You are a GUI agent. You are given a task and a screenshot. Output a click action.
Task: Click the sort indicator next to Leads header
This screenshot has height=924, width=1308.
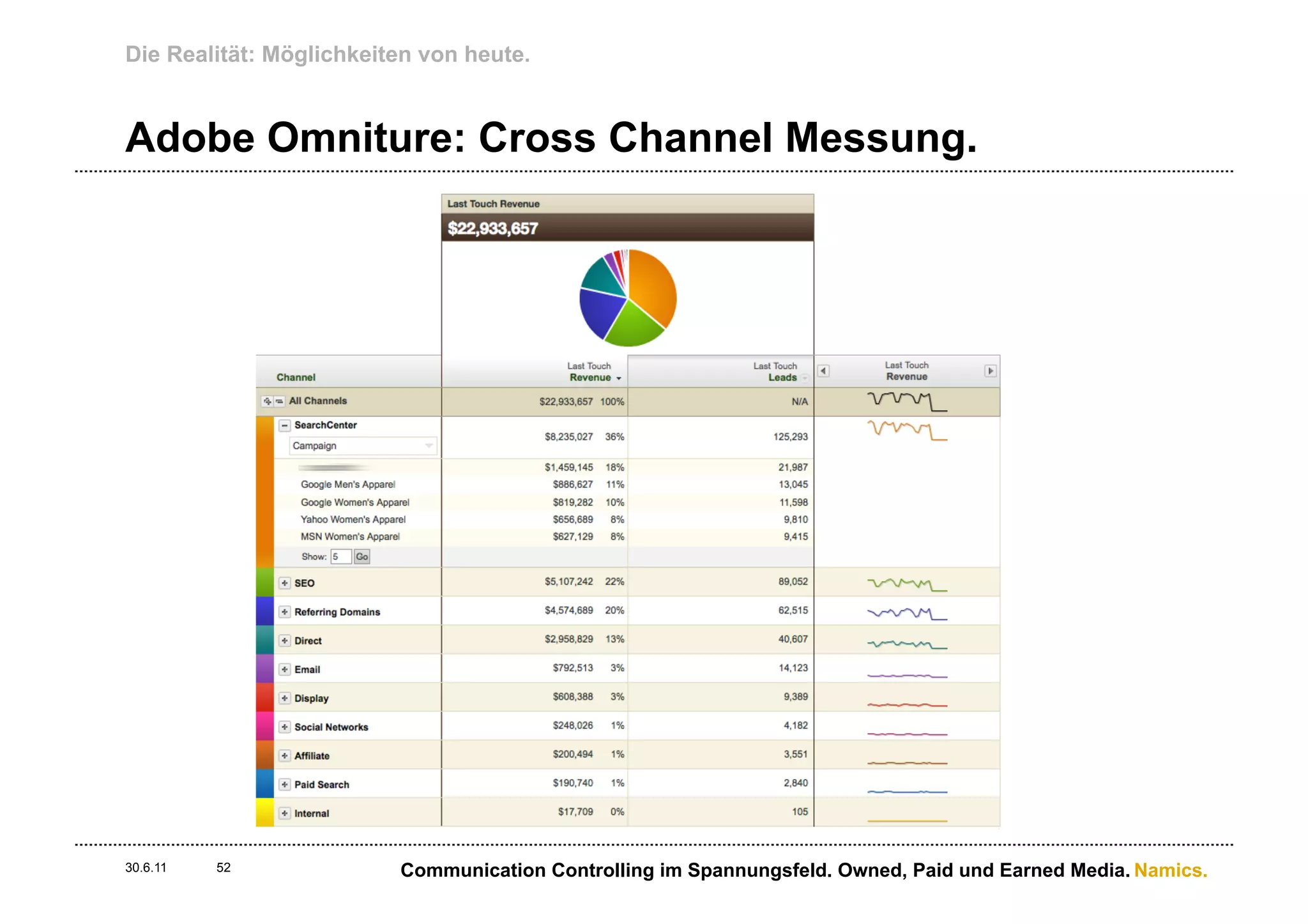[x=805, y=378]
